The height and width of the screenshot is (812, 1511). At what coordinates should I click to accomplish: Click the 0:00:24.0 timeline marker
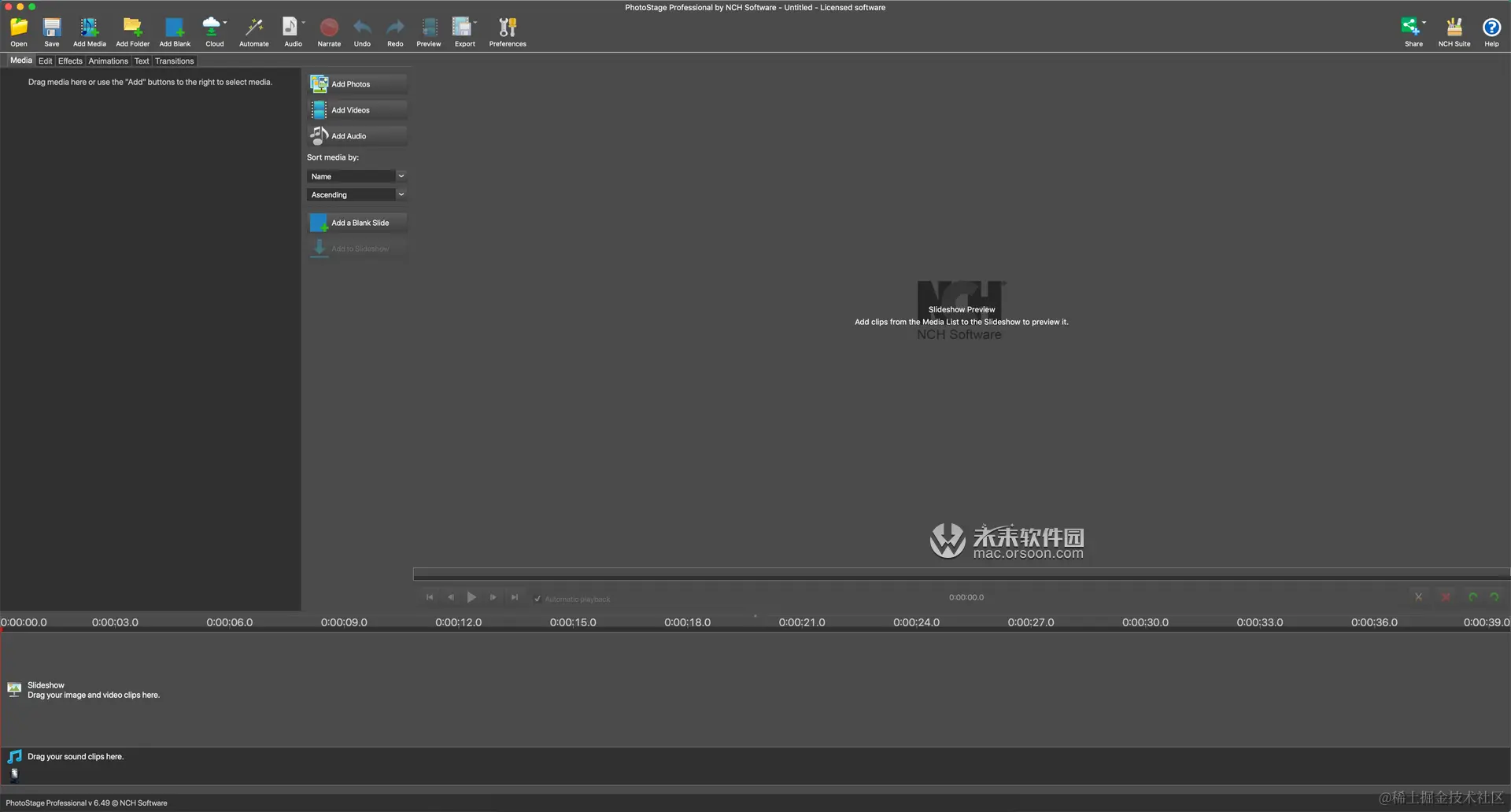tap(916, 622)
